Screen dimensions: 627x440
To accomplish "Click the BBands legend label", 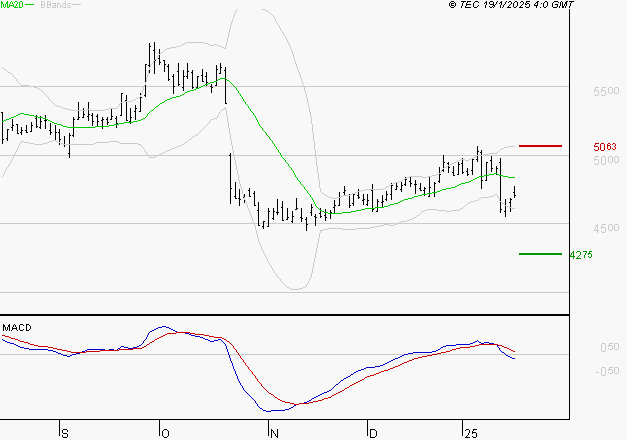I will (x=56, y=5).
